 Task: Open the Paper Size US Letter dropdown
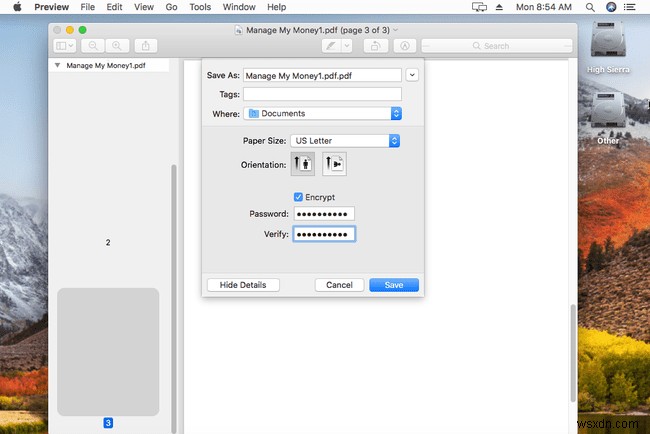click(x=345, y=141)
